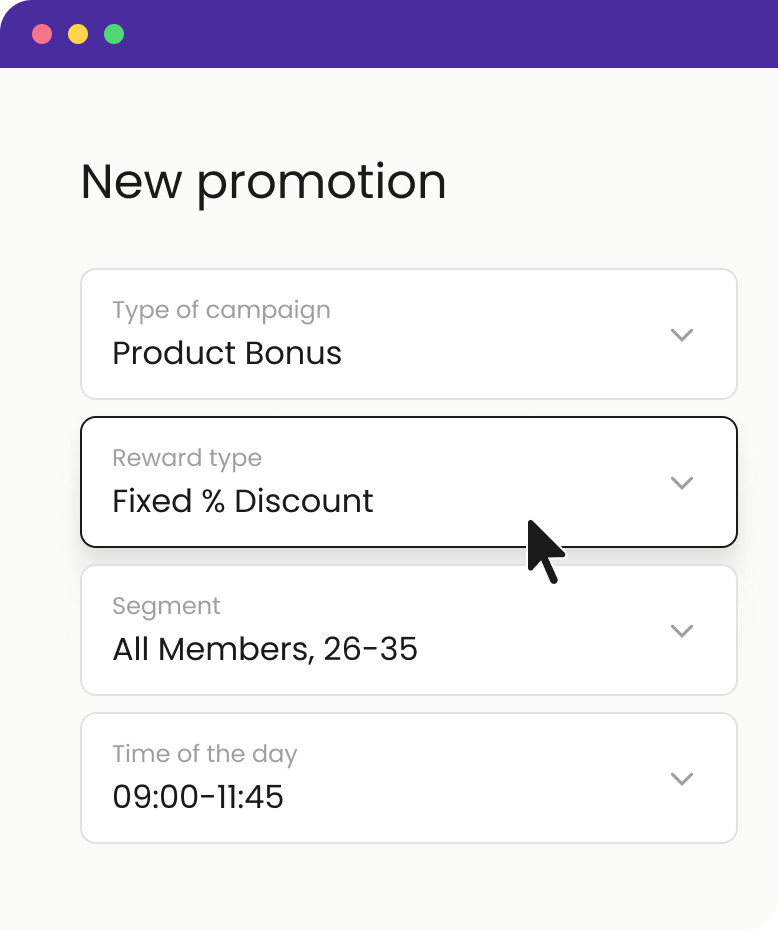Click the Reward type chevron arrow

pyautogui.click(x=681, y=482)
